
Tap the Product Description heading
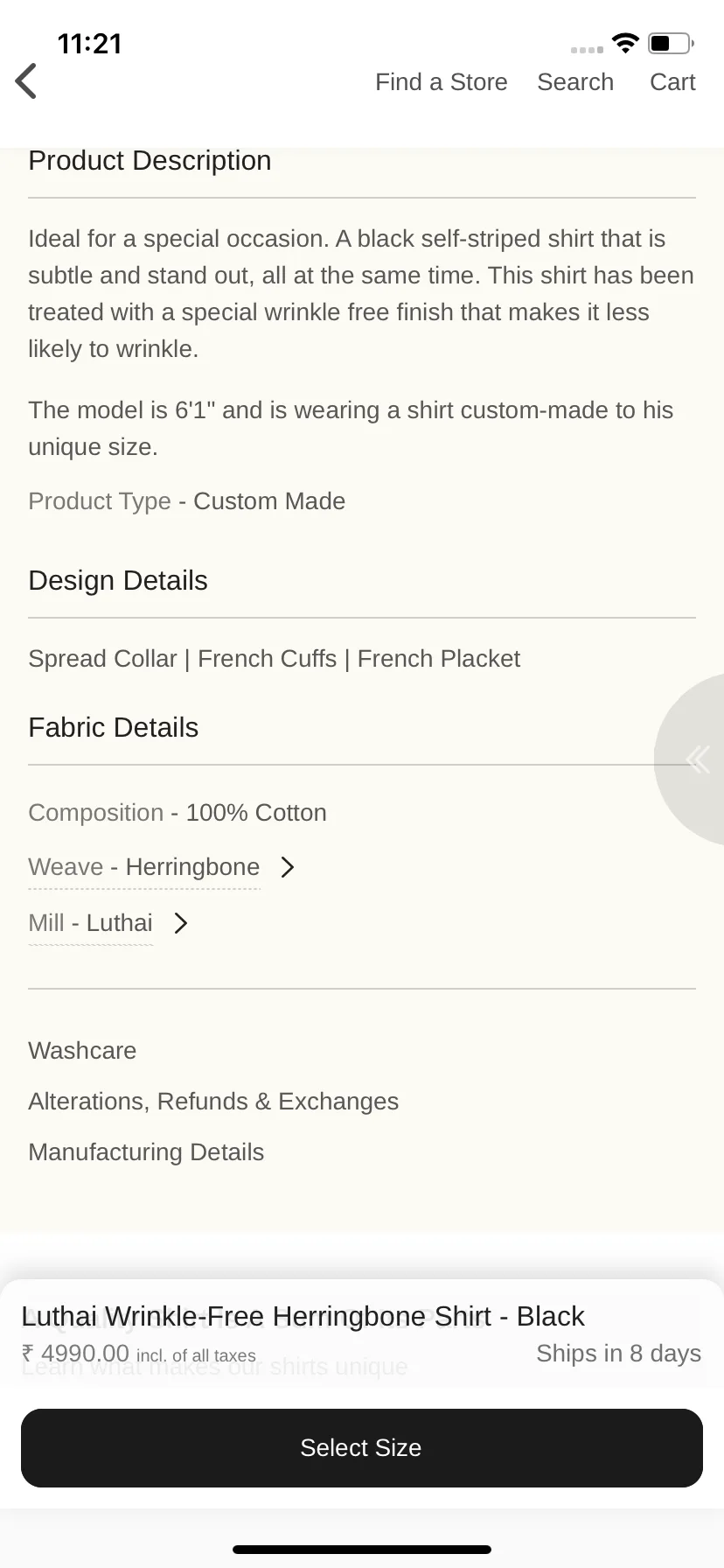[x=150, y=161]
